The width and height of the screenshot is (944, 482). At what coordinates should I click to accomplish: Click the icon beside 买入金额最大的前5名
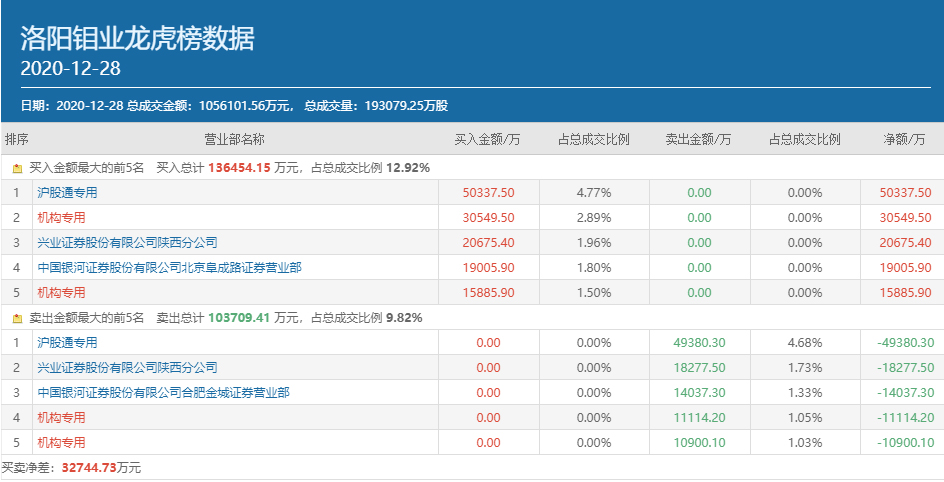pyautogui.click(x=17, y=168)
